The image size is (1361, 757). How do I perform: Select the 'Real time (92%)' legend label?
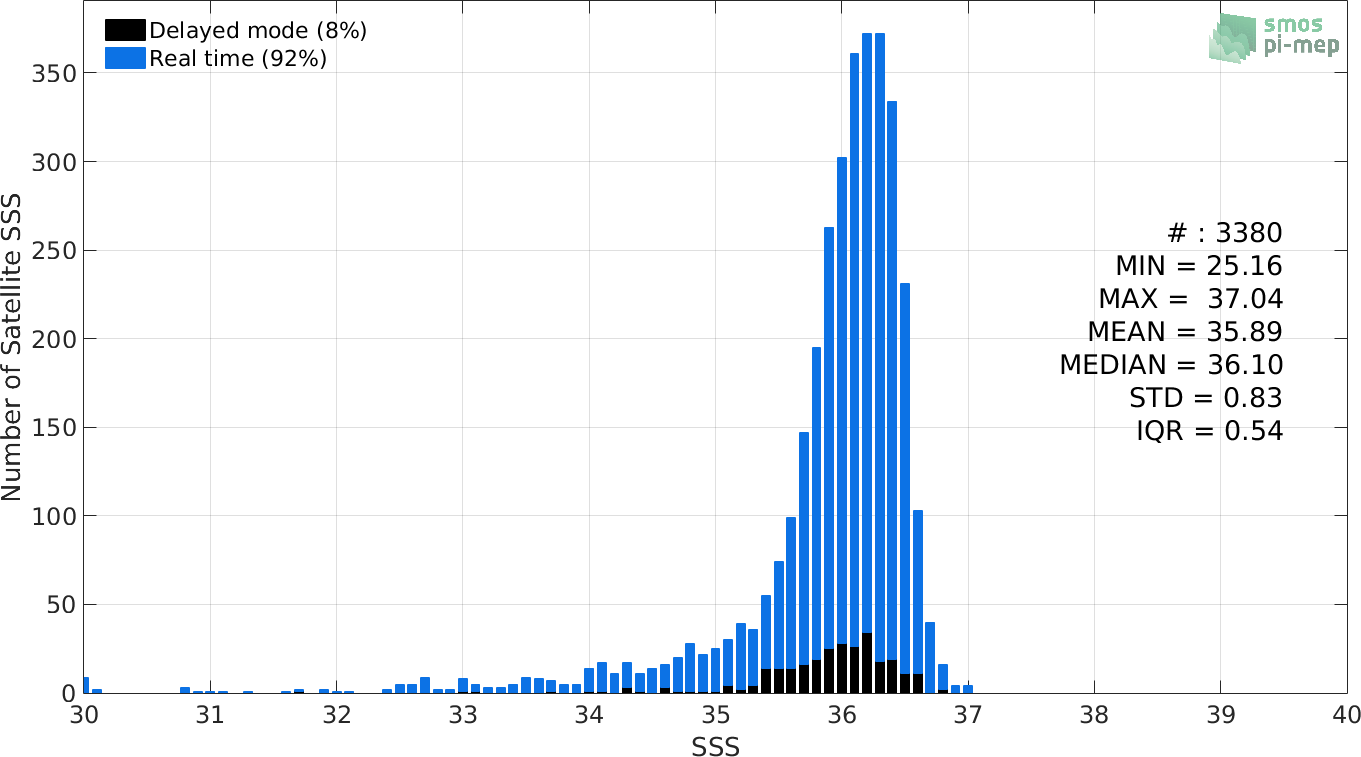(238, 59)
